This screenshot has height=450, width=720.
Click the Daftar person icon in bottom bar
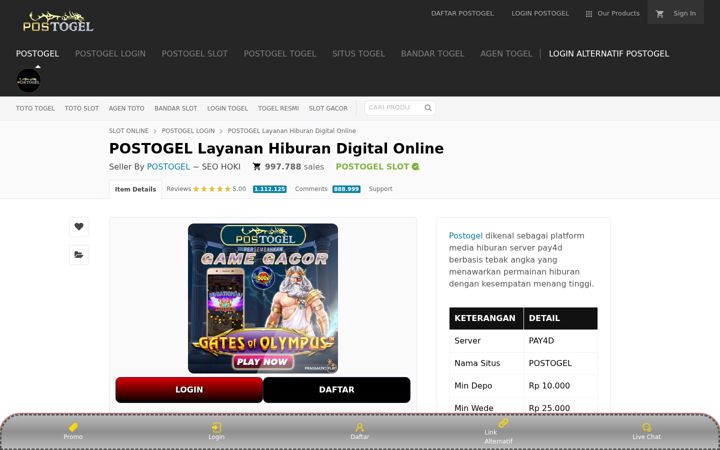(360, 428)
